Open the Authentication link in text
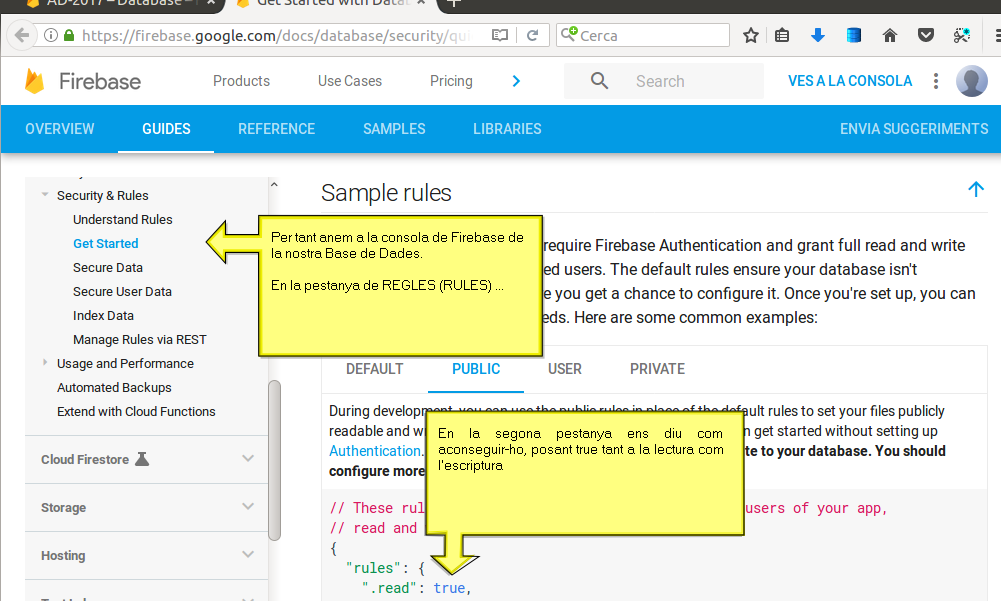The height and width of the screenshot is (601, 1001). [375, 451]
